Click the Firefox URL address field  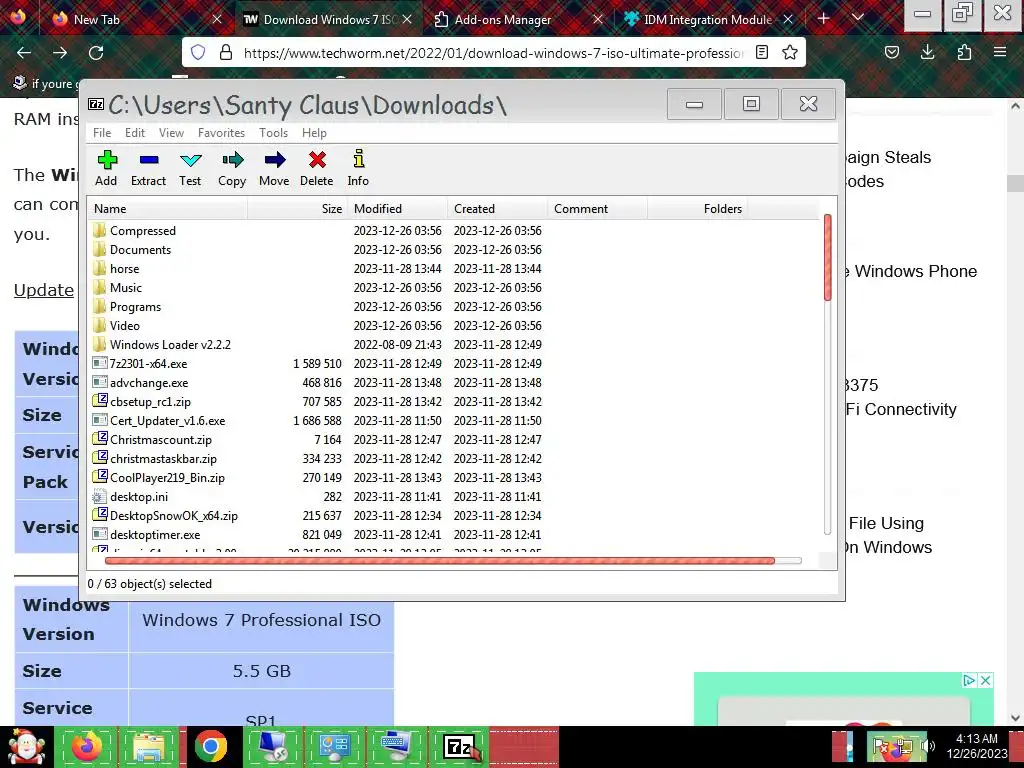[x=493, y=53]
